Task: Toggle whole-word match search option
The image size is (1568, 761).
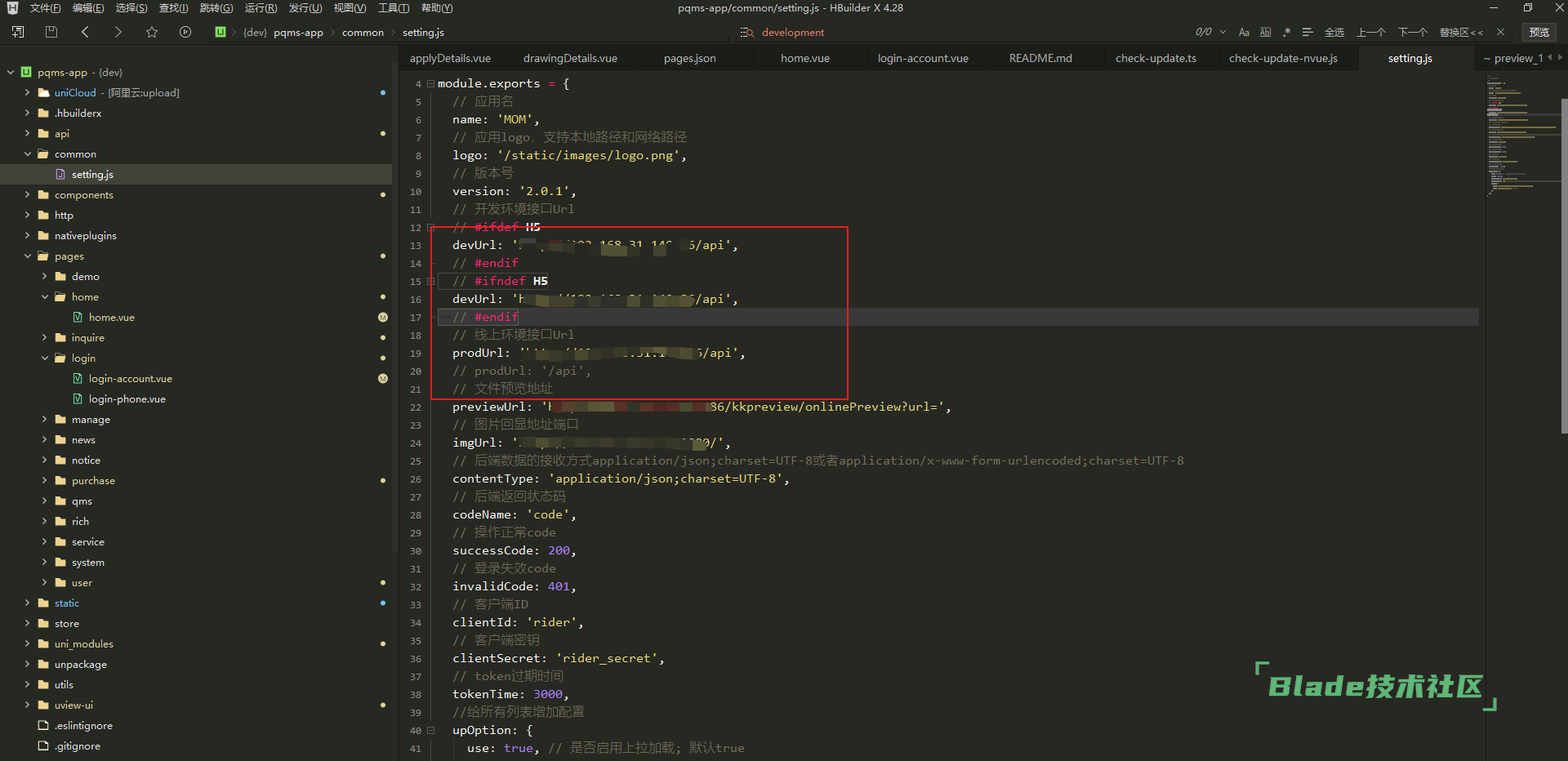Action: (1265, 33)
